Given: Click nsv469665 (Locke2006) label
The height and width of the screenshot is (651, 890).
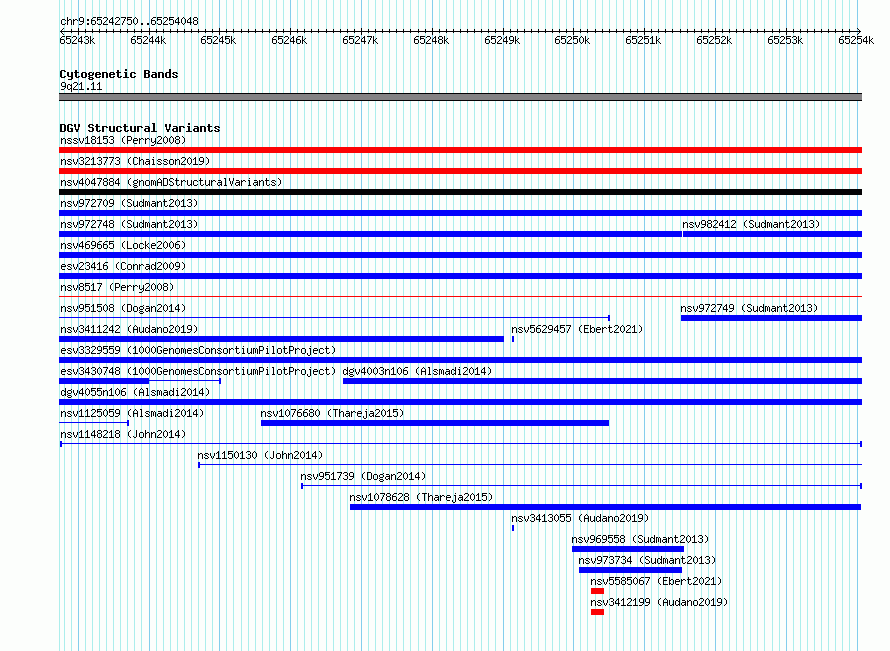Looking at the screenshot, I should 123,245.
